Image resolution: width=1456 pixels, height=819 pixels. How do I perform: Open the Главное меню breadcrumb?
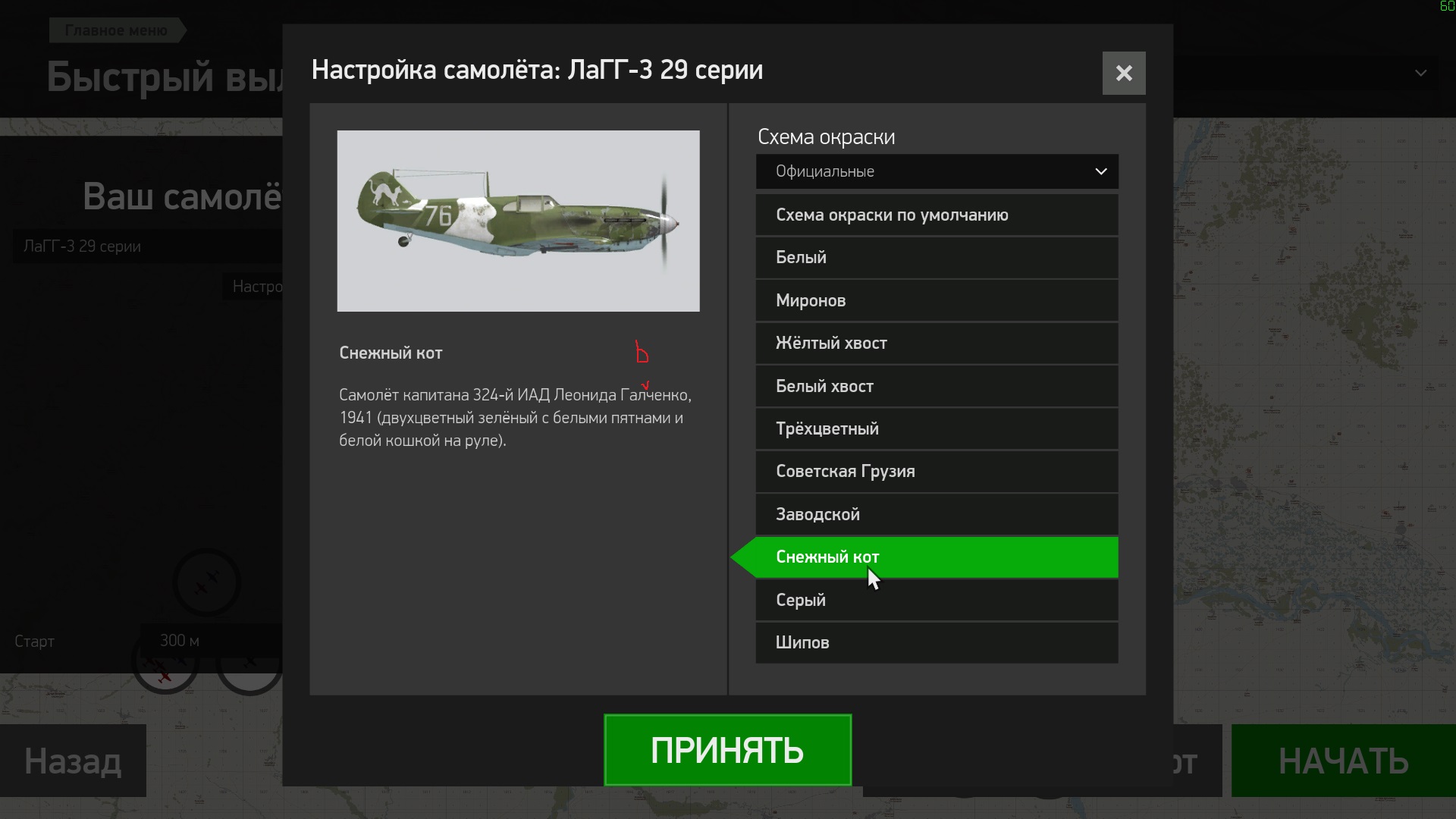(x=116, y=30)
